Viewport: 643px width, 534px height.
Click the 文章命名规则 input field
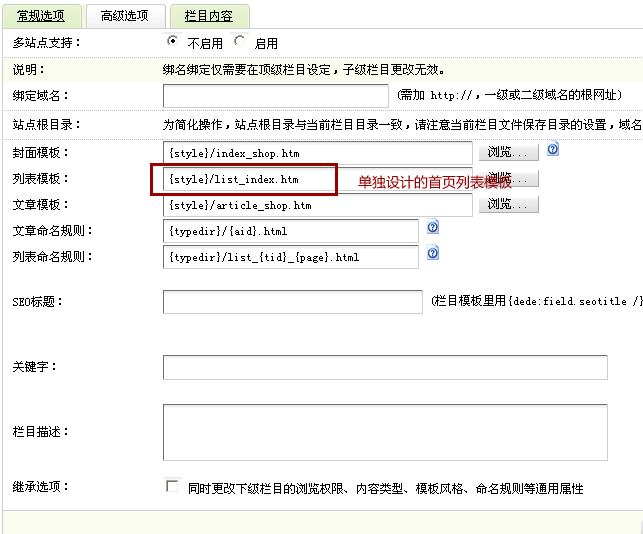290,231
